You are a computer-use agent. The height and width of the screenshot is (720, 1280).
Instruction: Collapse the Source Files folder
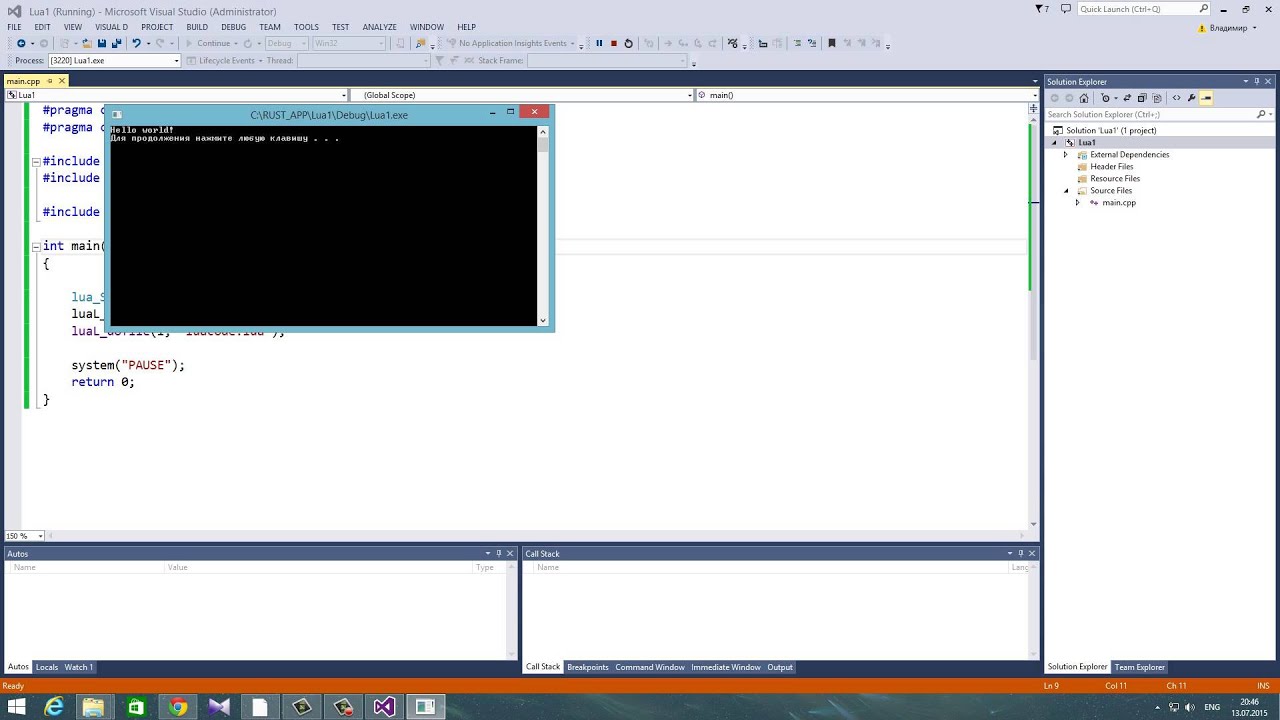(x=1065, y=191)
